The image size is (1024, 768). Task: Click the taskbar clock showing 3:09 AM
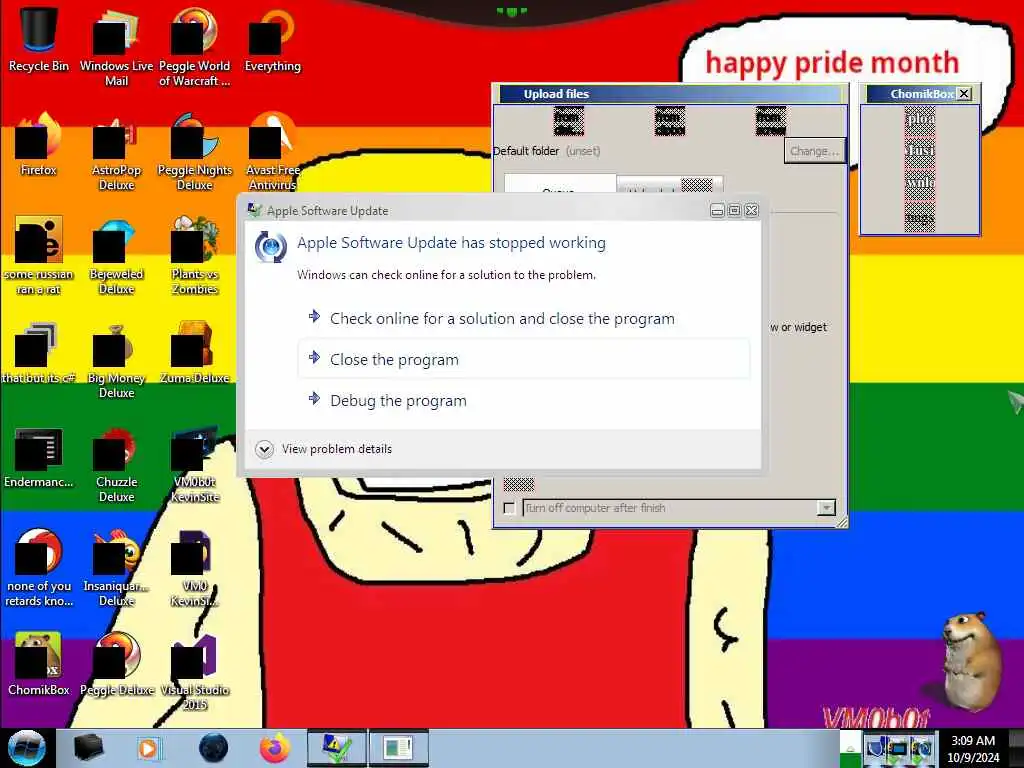tap(973, 748)
